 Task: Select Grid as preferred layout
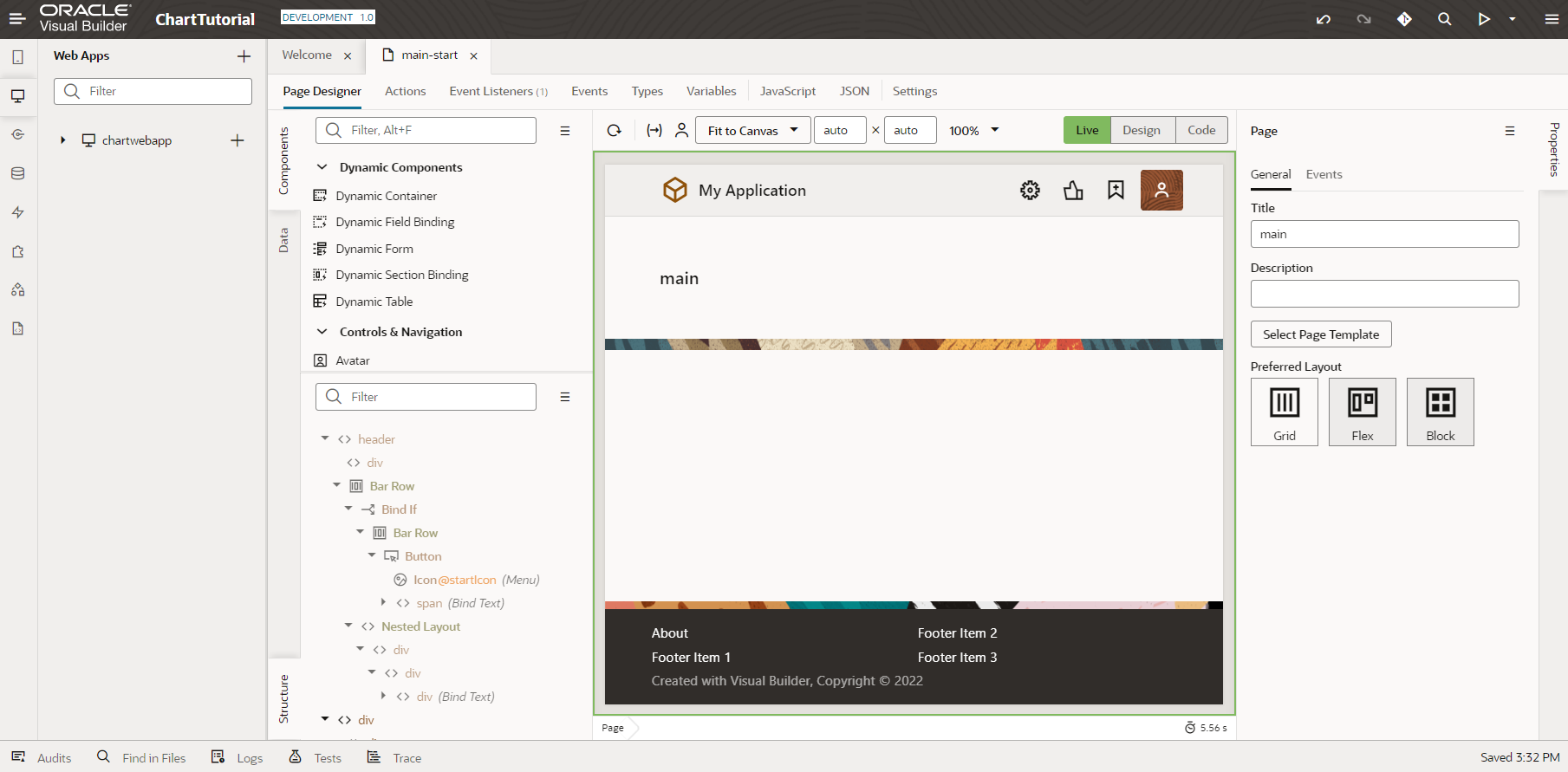tap(1284, 412)
